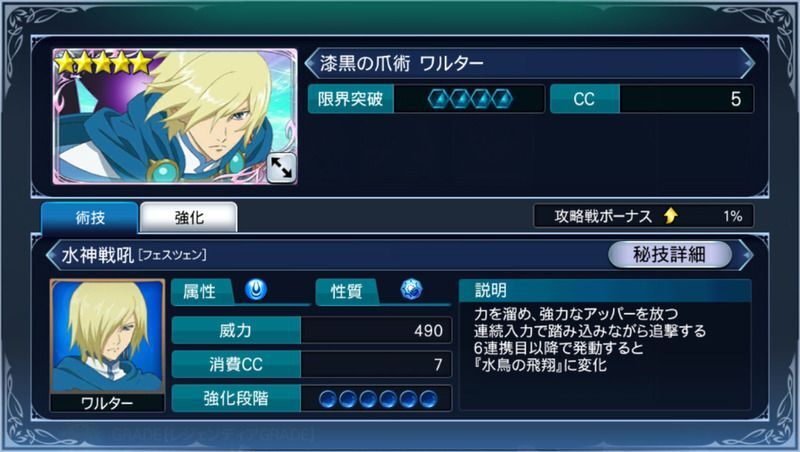This screenshot has width=800, height=452.
Task: Click the 威力 490 power value bar
Action: 312,331
